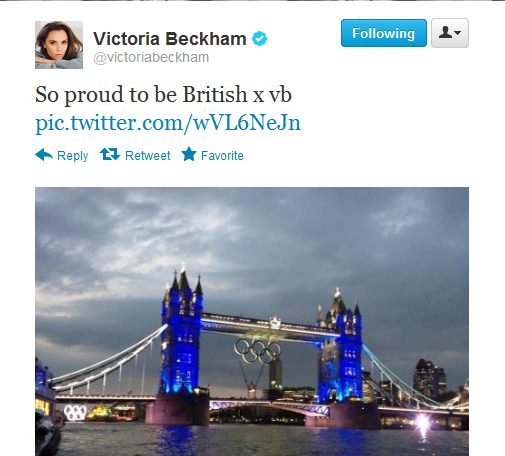Select the Retweet text label
The image size is (505, 456).
pos(148,156)
